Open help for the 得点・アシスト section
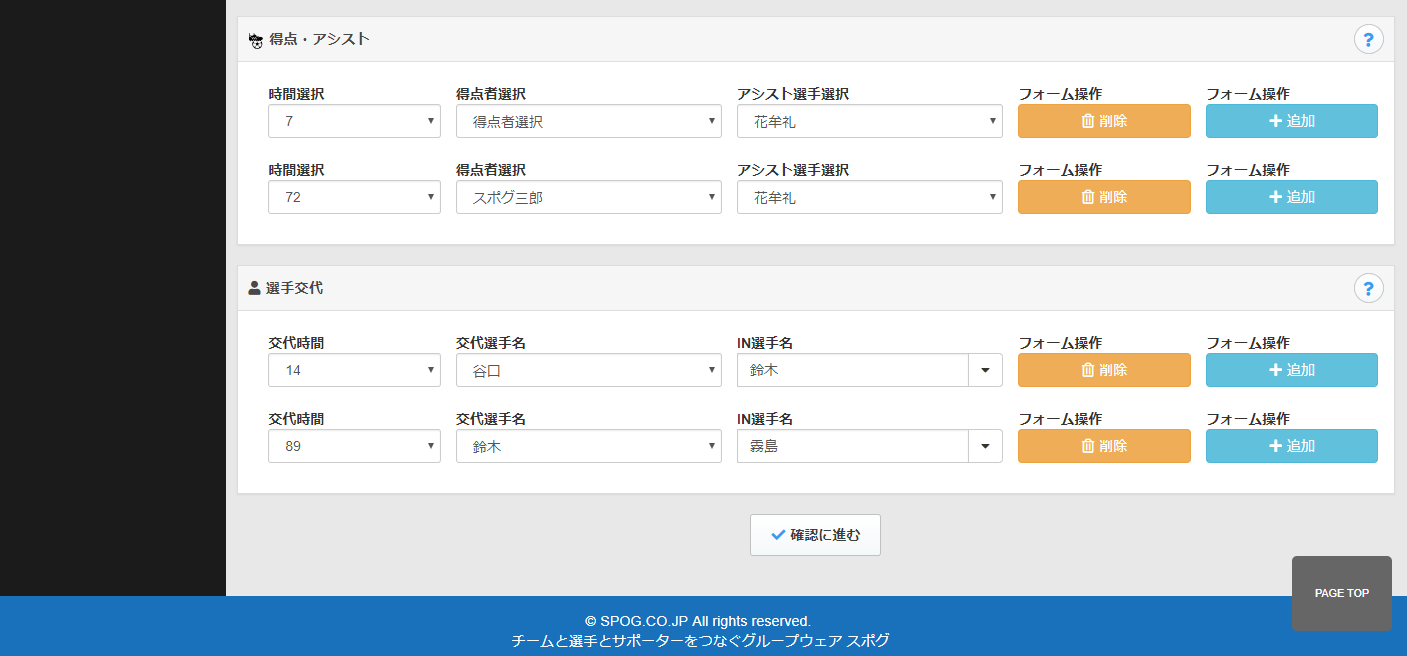Viewport: 1407px width, 656px height. tap(1368, 40)
